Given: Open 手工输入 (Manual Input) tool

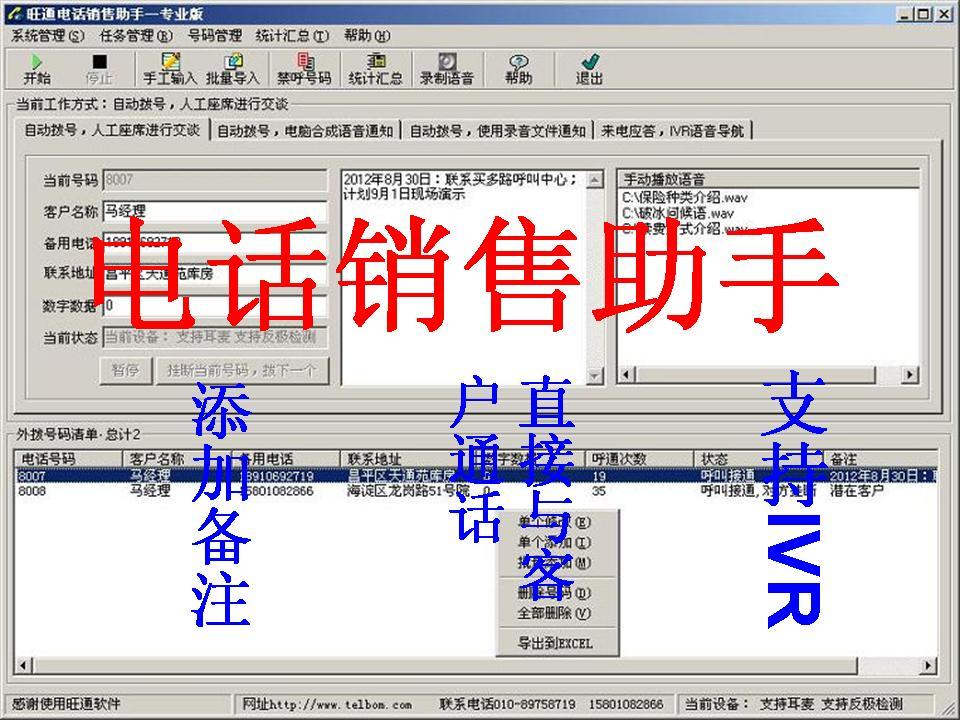Looking at the screenshot, I should (x=170, y=68).
